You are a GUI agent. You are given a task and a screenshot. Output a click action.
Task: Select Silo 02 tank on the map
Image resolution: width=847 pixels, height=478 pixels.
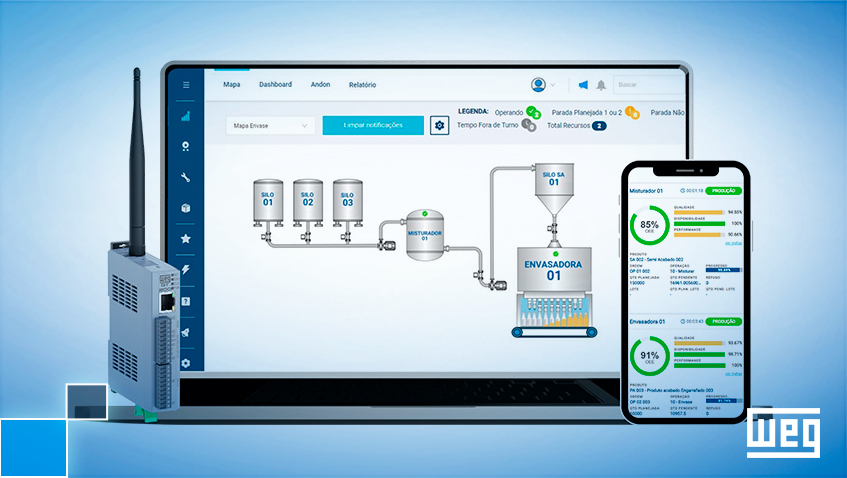click(308, 203)
